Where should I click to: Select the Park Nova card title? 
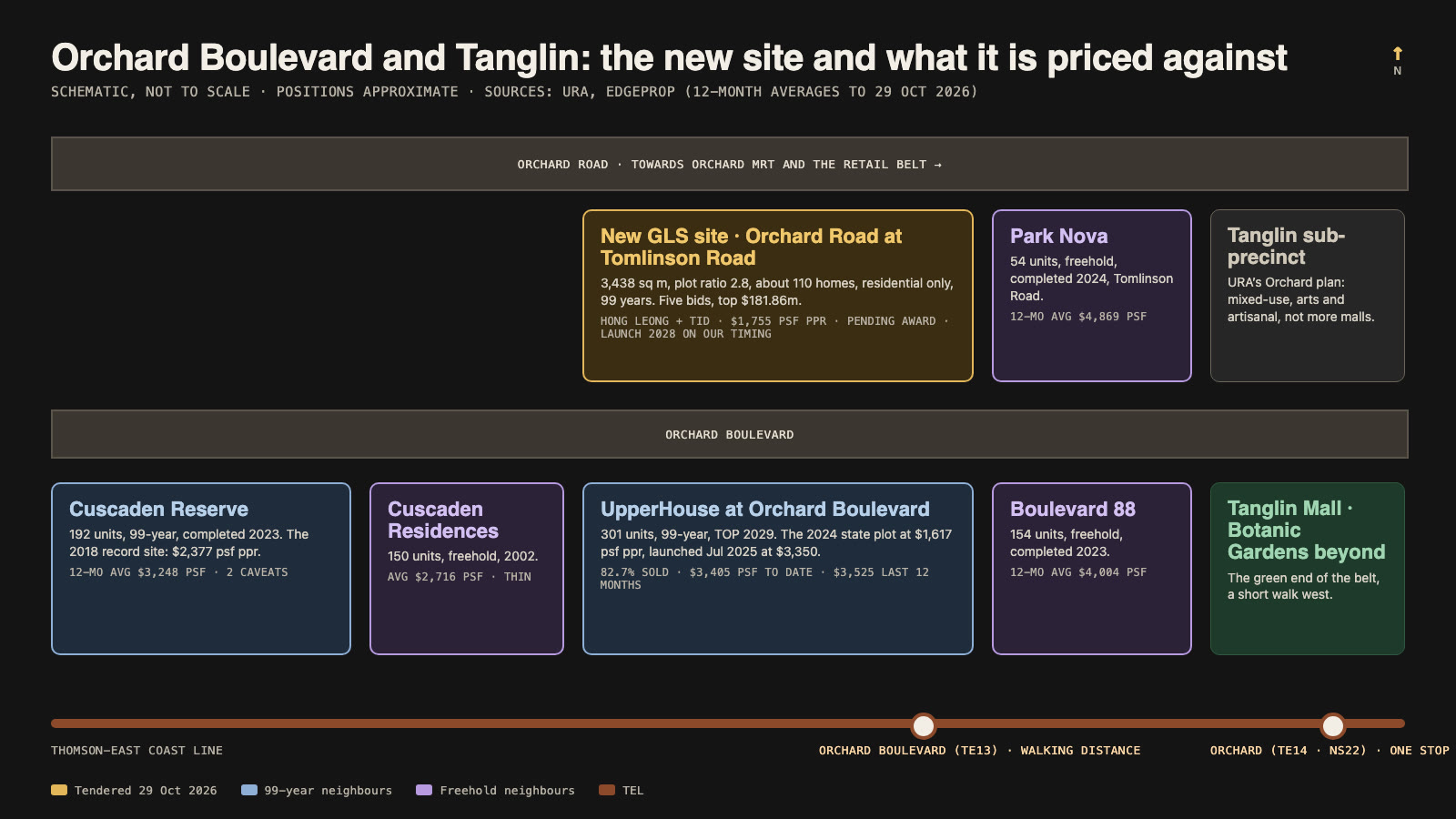1058,237
